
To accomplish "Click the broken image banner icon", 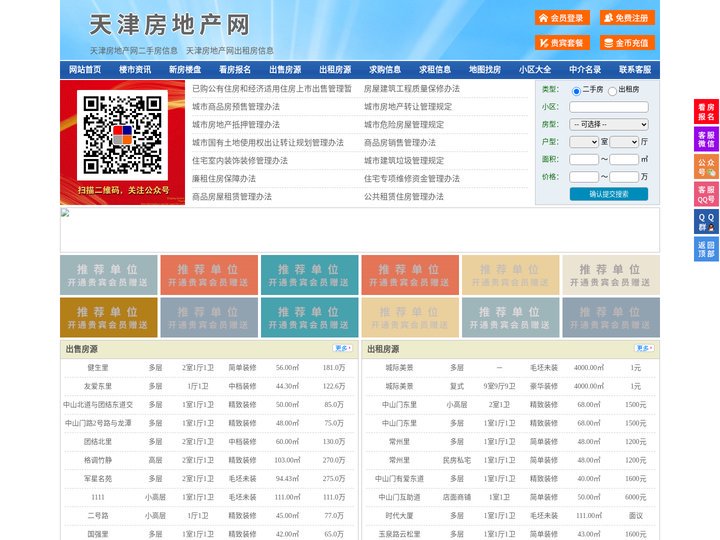I will [x=65, y=213].
